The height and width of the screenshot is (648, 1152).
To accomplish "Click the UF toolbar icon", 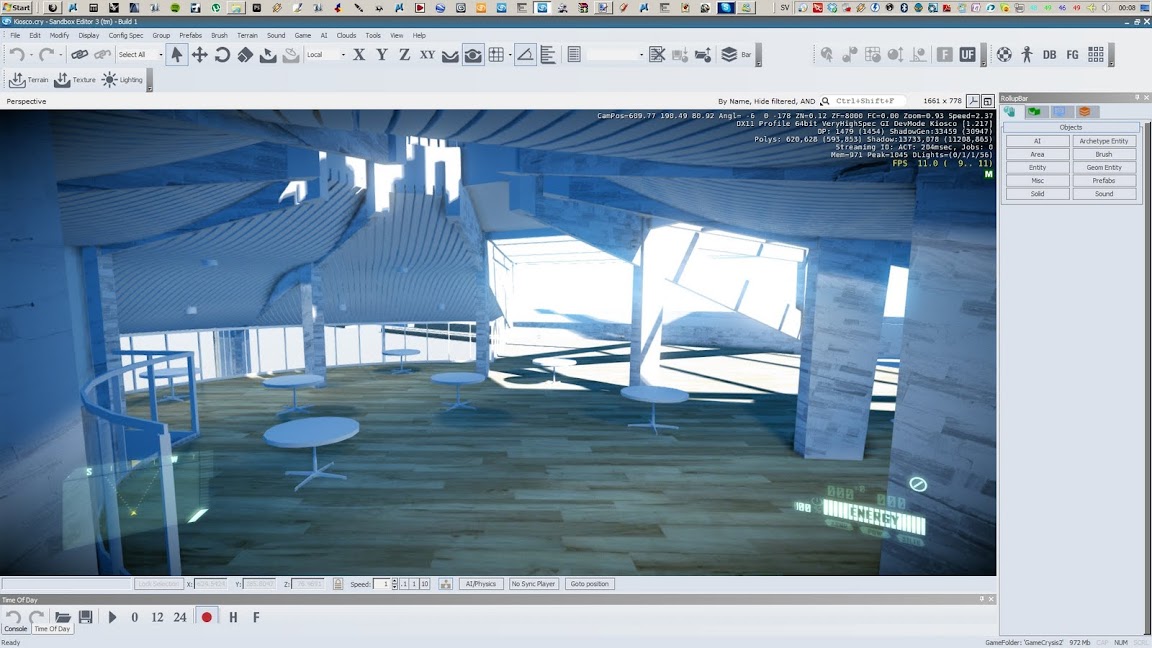I will click(x=967, y=55).
